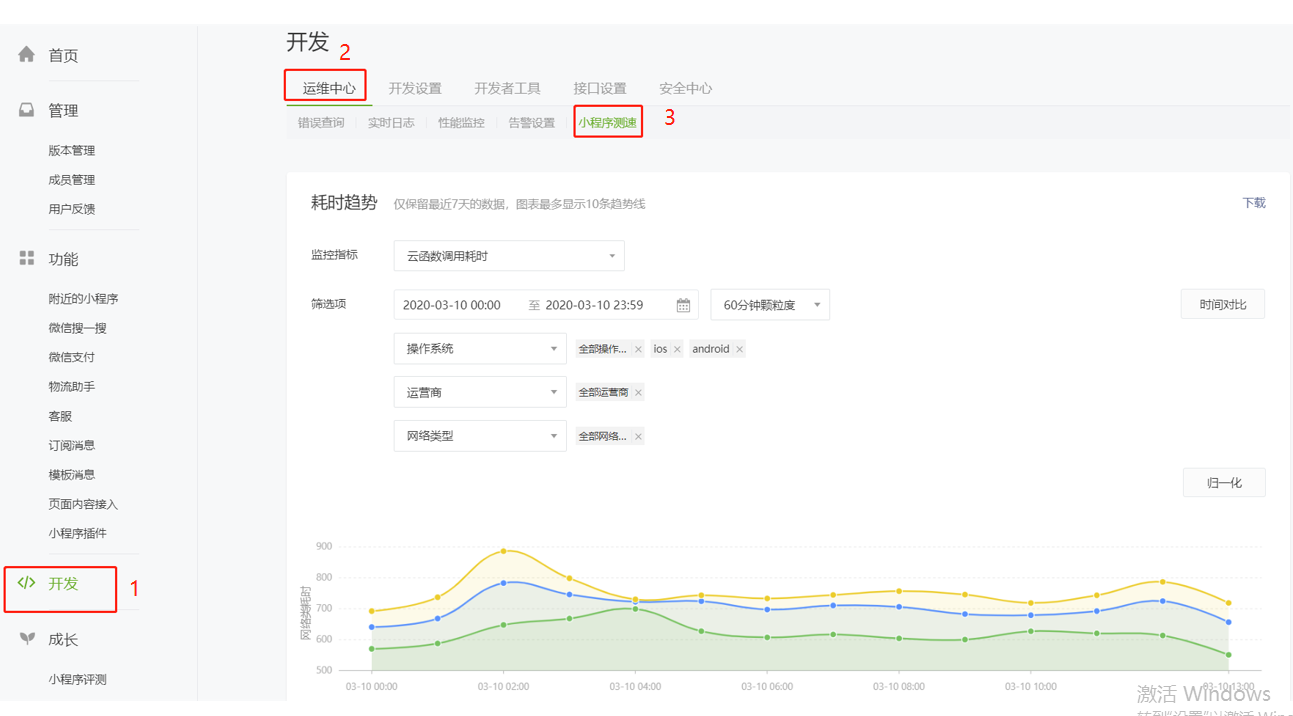
Task: Click yellow line peak point at 02:00
Action: [x=503, y=551]
